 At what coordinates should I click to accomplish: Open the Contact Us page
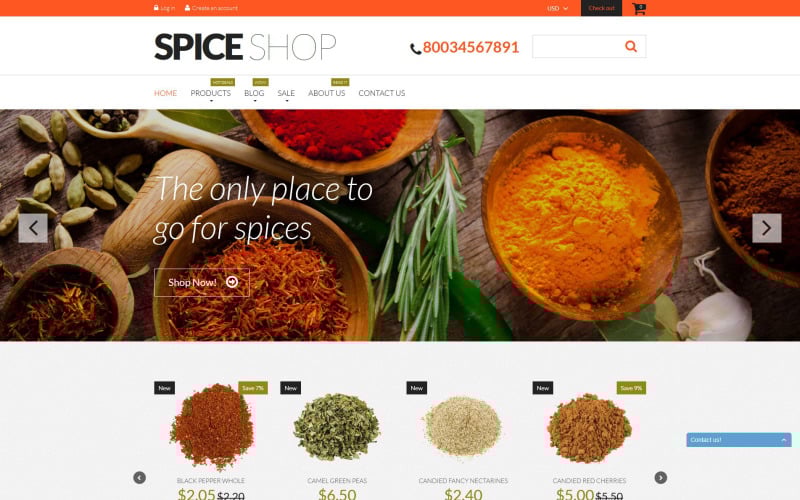pos(382,93)
